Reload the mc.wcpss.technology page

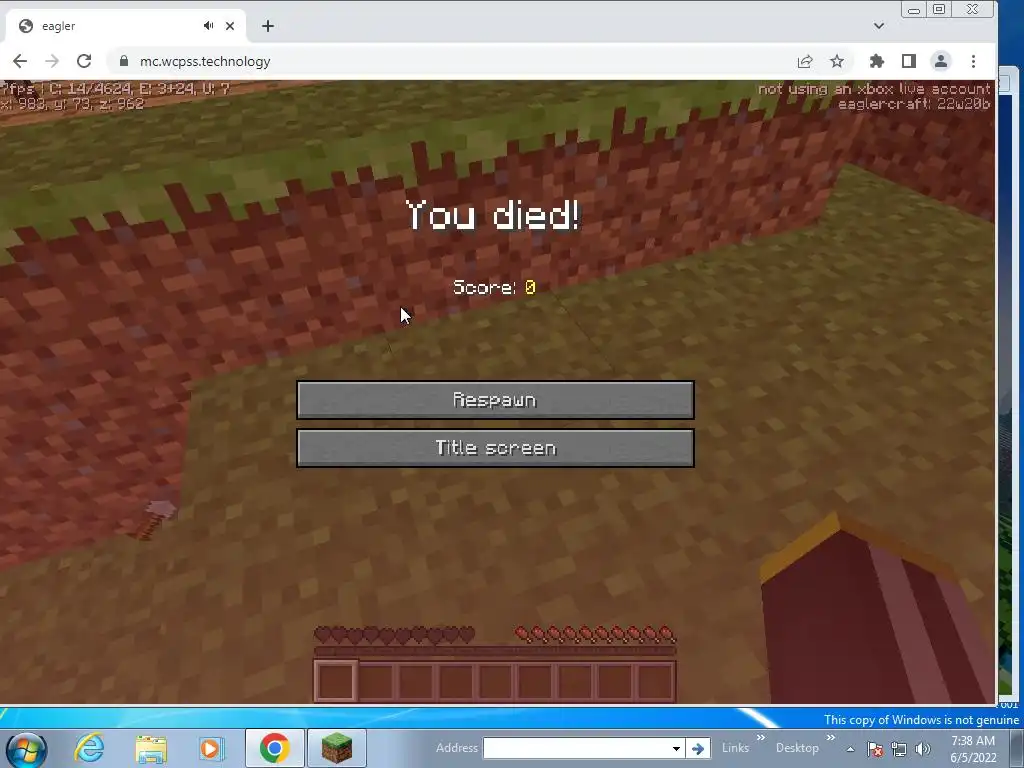84,61
